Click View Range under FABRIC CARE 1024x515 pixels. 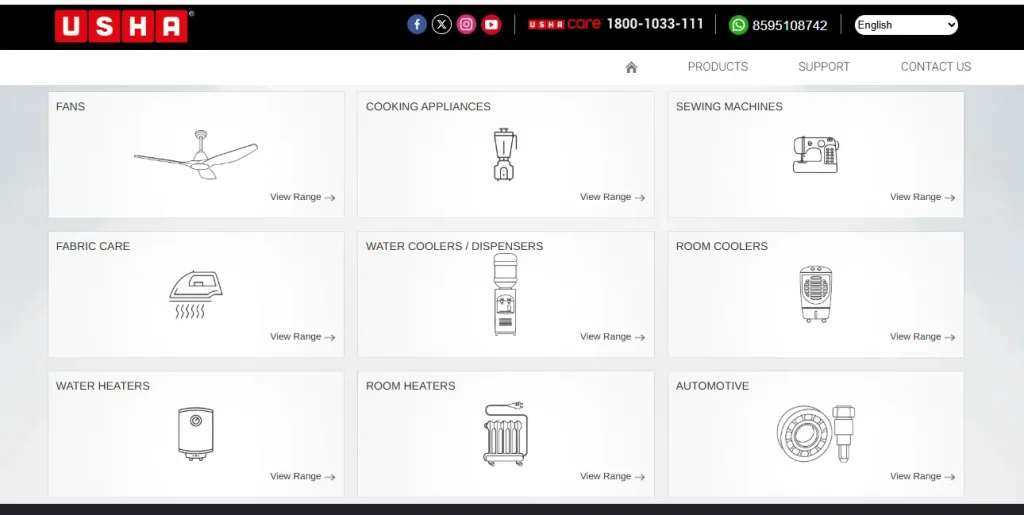[x=302, y=337]
